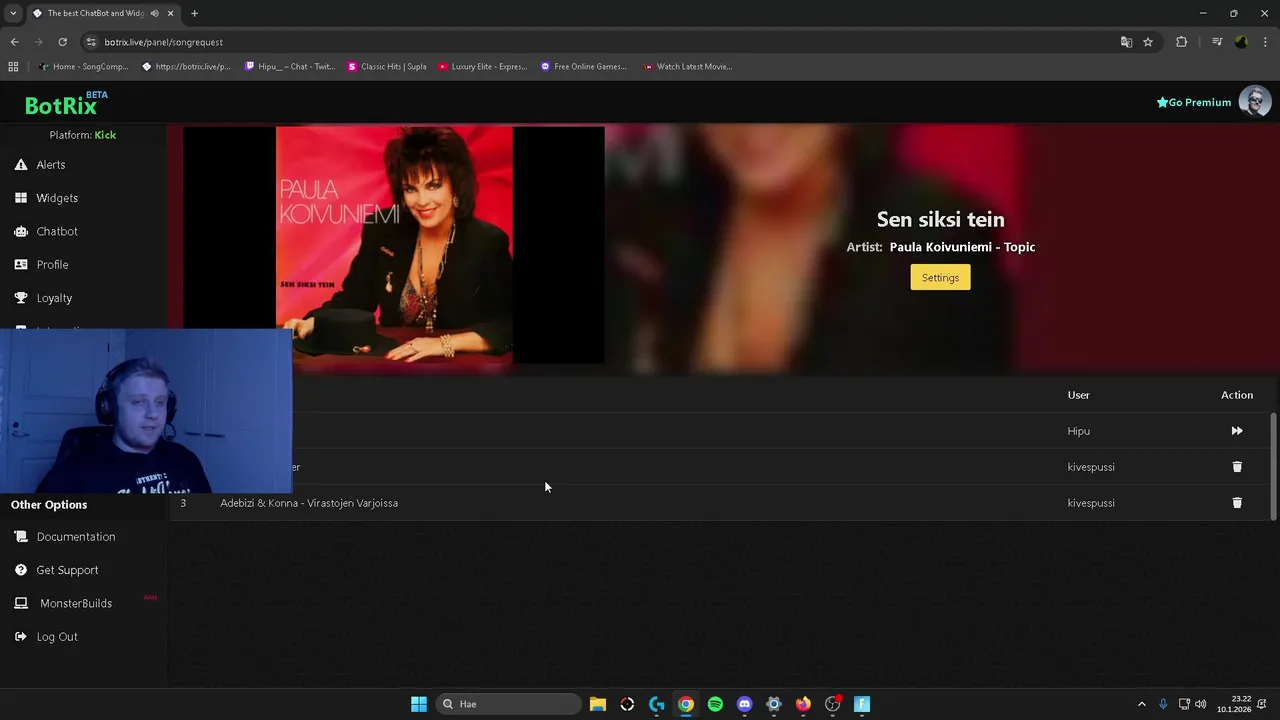Reload the page
Viewport: 1280px width, 720px height.
tap(62, 42)
